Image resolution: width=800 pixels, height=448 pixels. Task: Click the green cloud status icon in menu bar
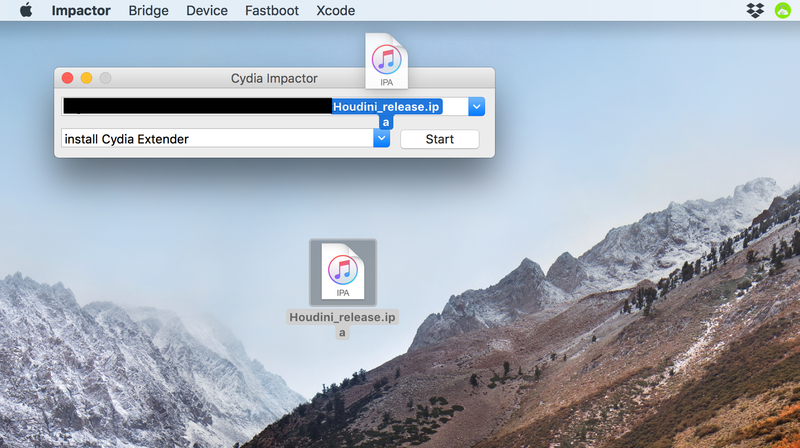[783, 10]
